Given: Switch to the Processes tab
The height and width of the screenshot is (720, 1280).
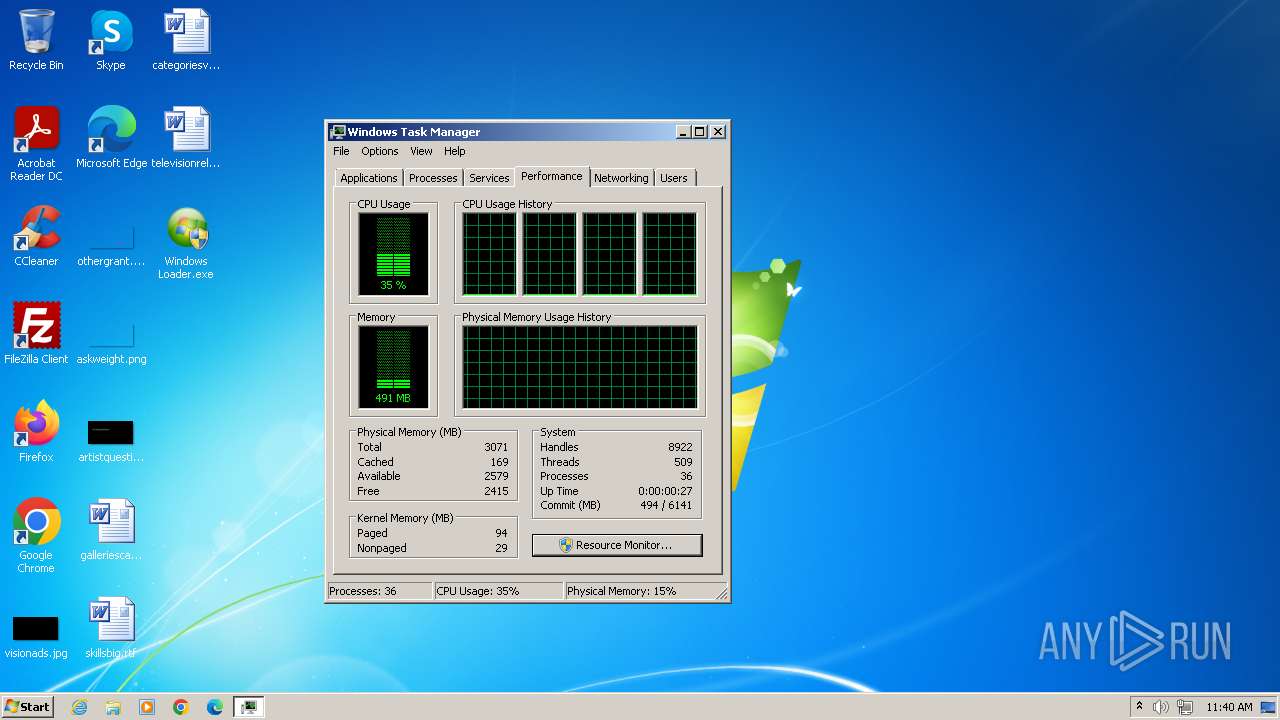Looking at the screenshot, I should 433,178.
